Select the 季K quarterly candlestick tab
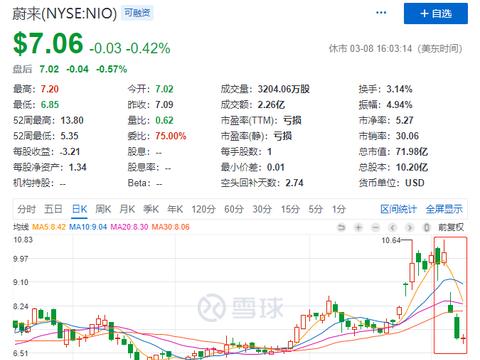Viewport: 480px width, 360px height. click(151, 209)
